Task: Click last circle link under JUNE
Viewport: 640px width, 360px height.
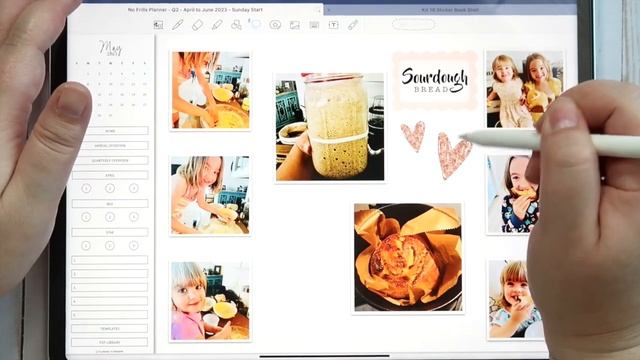Action: (x=133, y=245)
